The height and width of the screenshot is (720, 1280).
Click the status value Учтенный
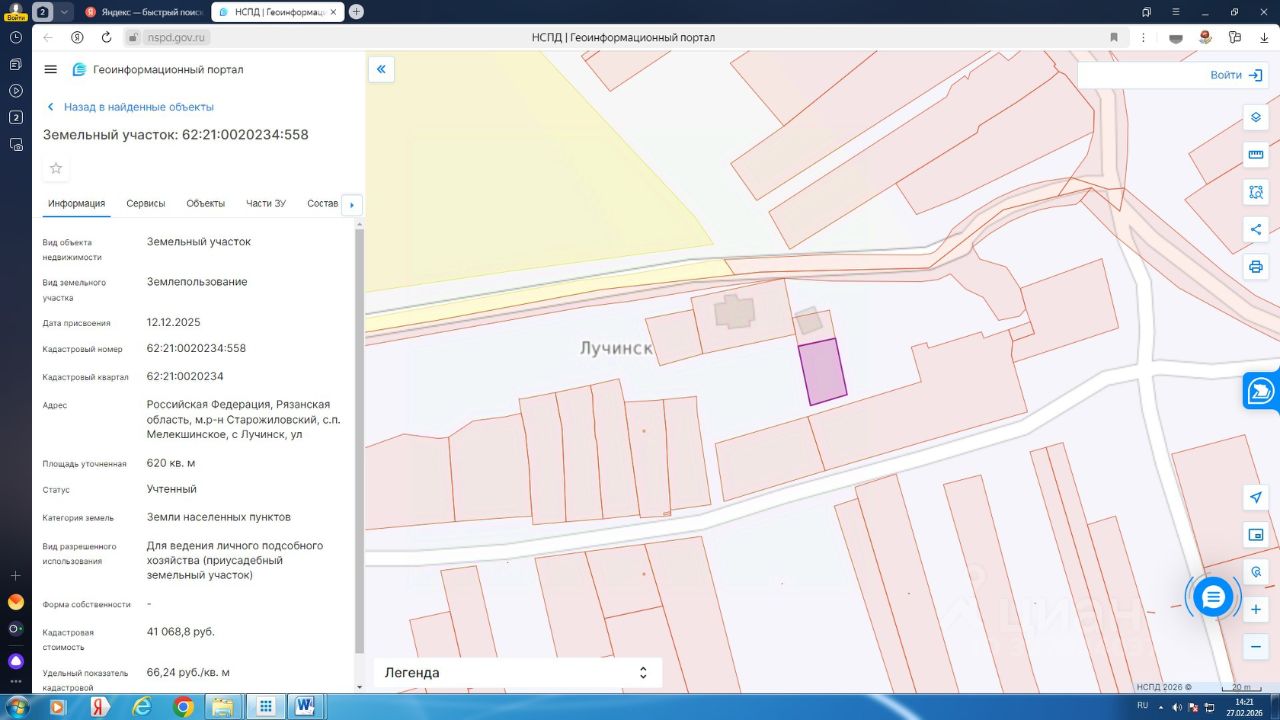point(172,489)
